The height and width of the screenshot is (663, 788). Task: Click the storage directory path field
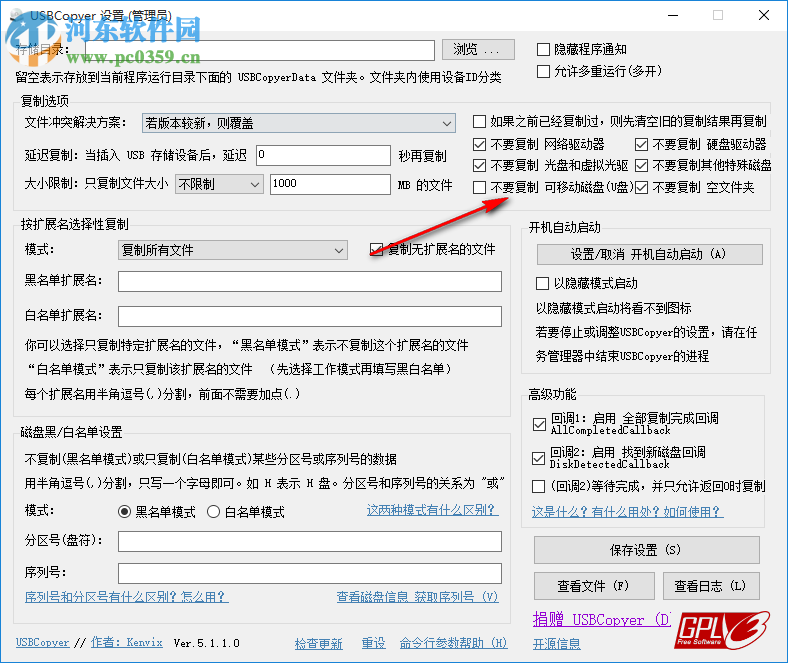coord(260,50)
